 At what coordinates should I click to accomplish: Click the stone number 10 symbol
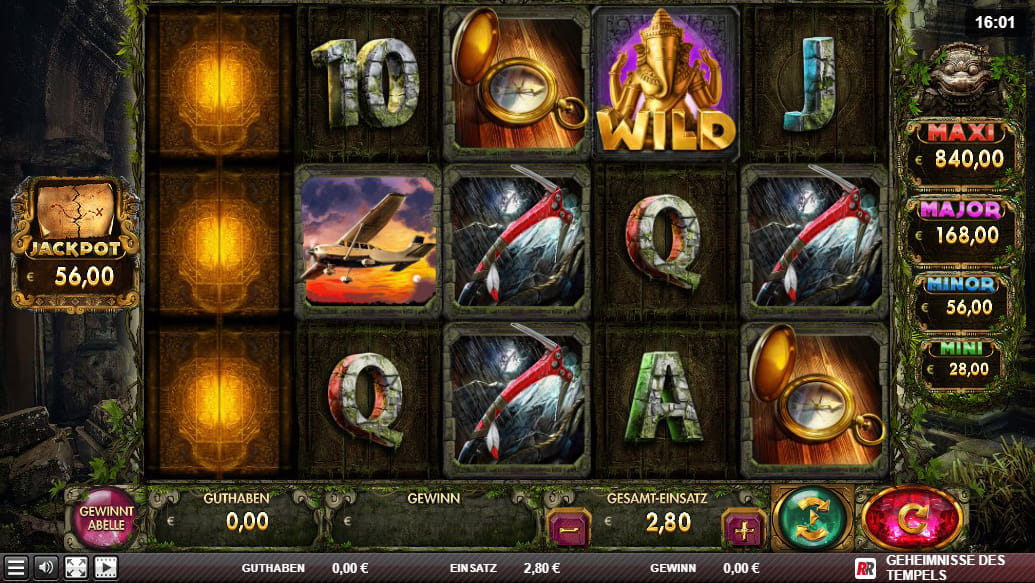pos(365,83)
